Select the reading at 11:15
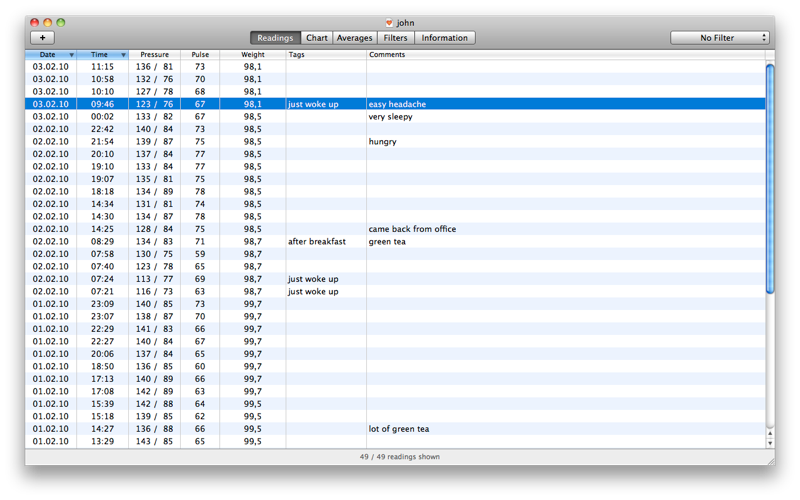 coord(395,67)
